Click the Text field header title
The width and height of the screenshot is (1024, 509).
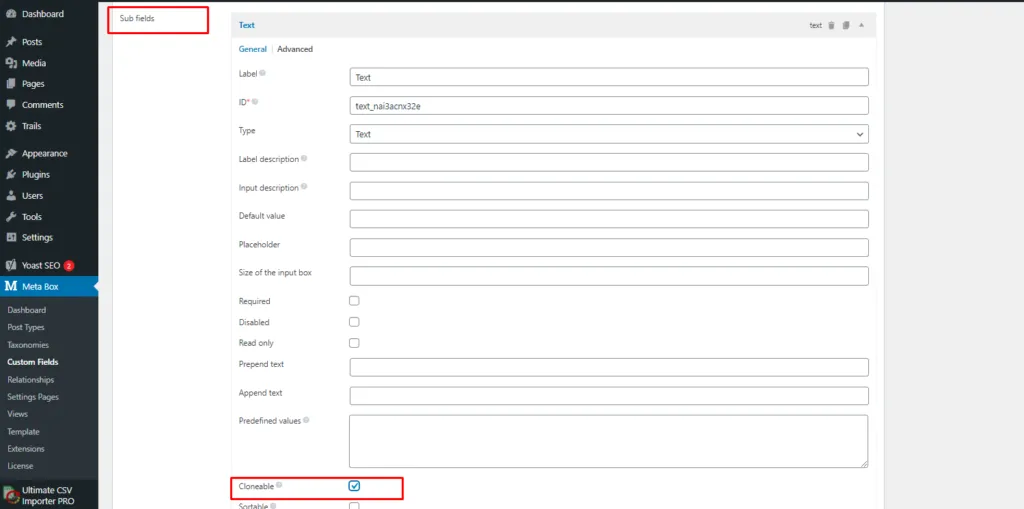point(247,25)
